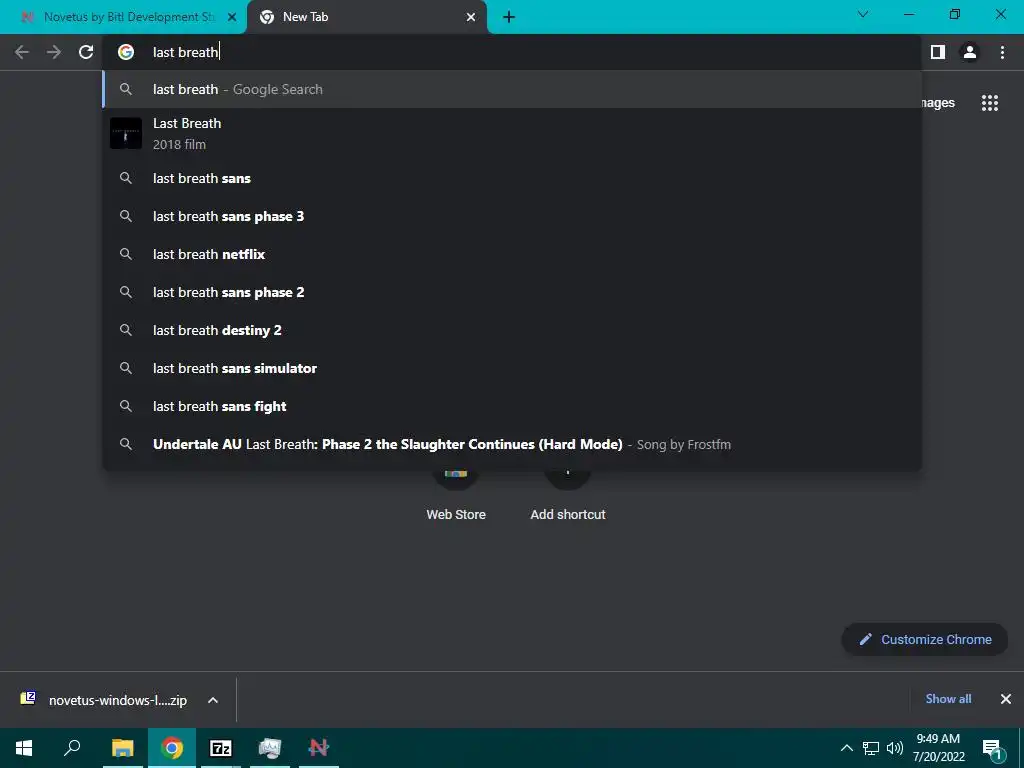Image resolution: width=1024 pixels, height=768 pixels.
Task: Select the Undertale AU Last Breath song suggestion
Action: click(512, 444)
